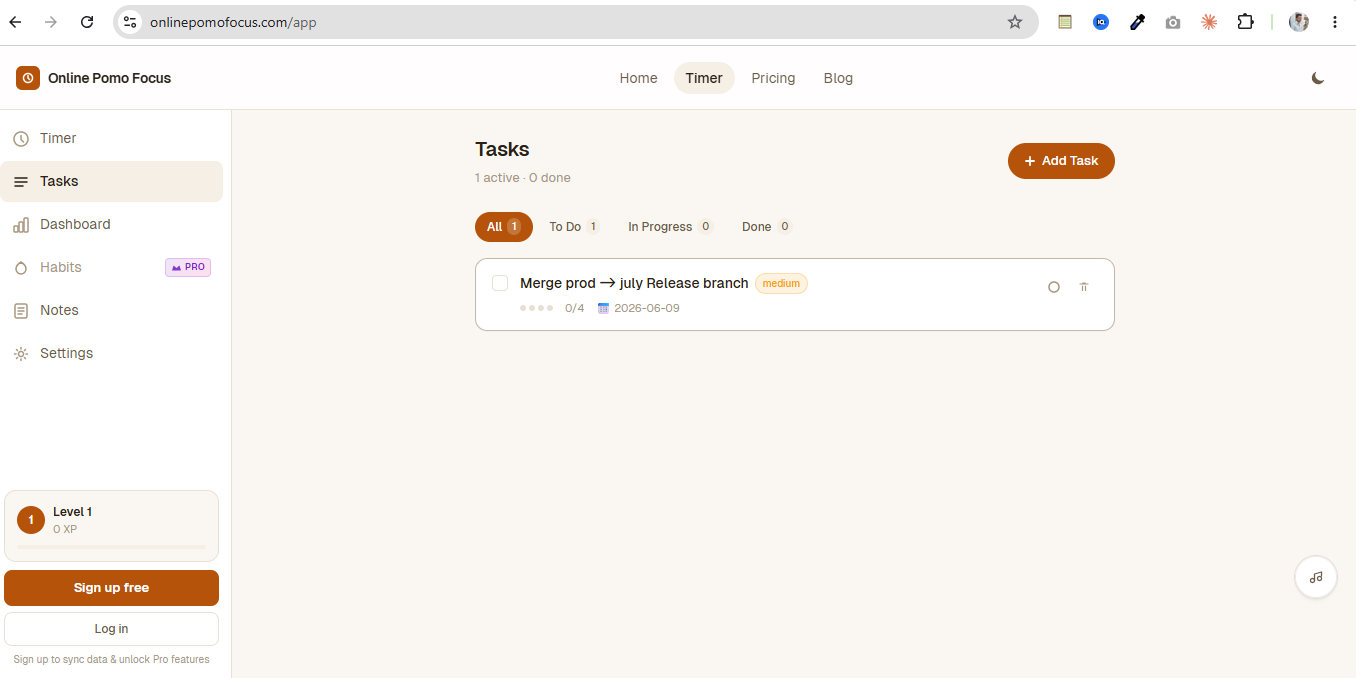Click the circle status icon on Merge prod task
1356x678 pixels.
[x=1054, y=287]
